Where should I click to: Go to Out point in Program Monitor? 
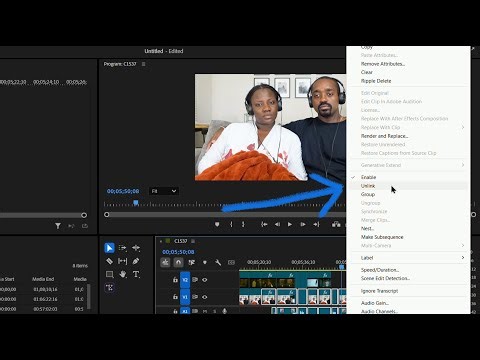click(x=316, y=225)
